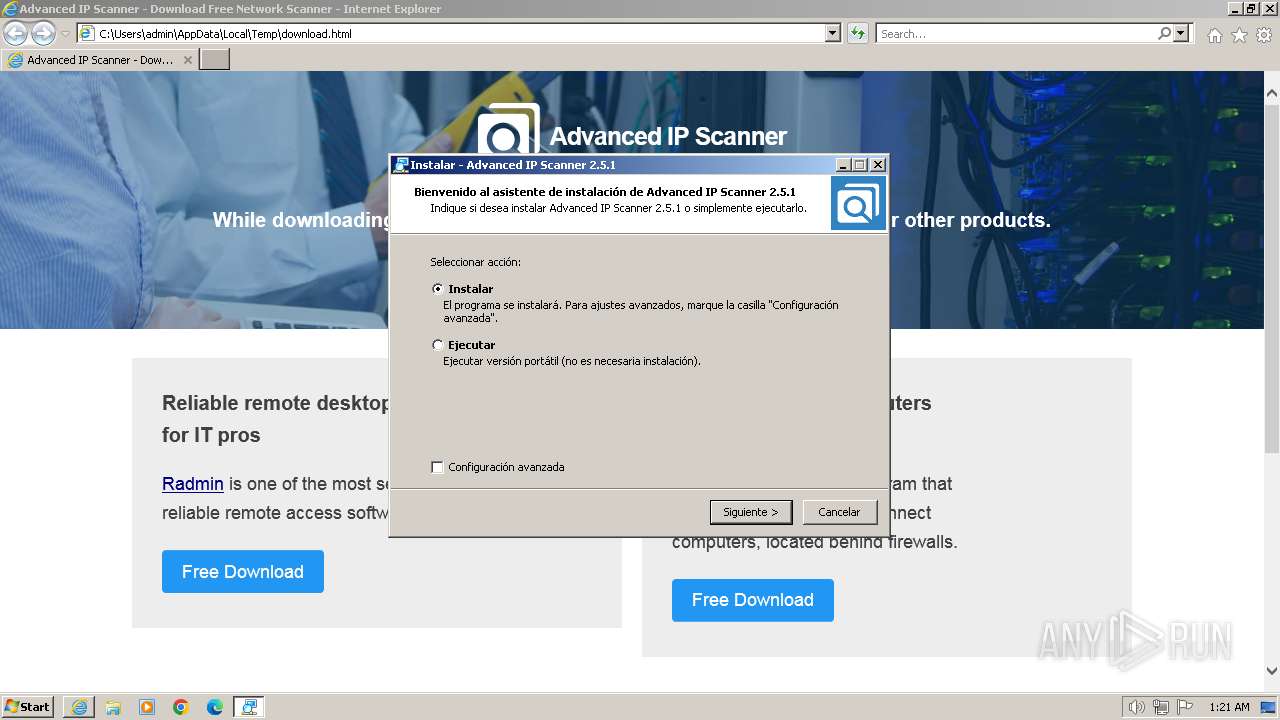This screenshot has width=1280, height=720.
Task: Refresh the page with green arrows icon
Action: [x=858, y=33]
